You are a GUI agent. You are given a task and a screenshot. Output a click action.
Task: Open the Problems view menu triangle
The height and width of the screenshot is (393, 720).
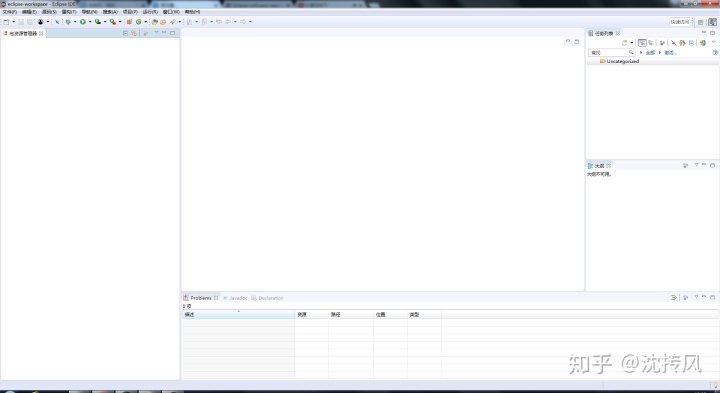696,297
